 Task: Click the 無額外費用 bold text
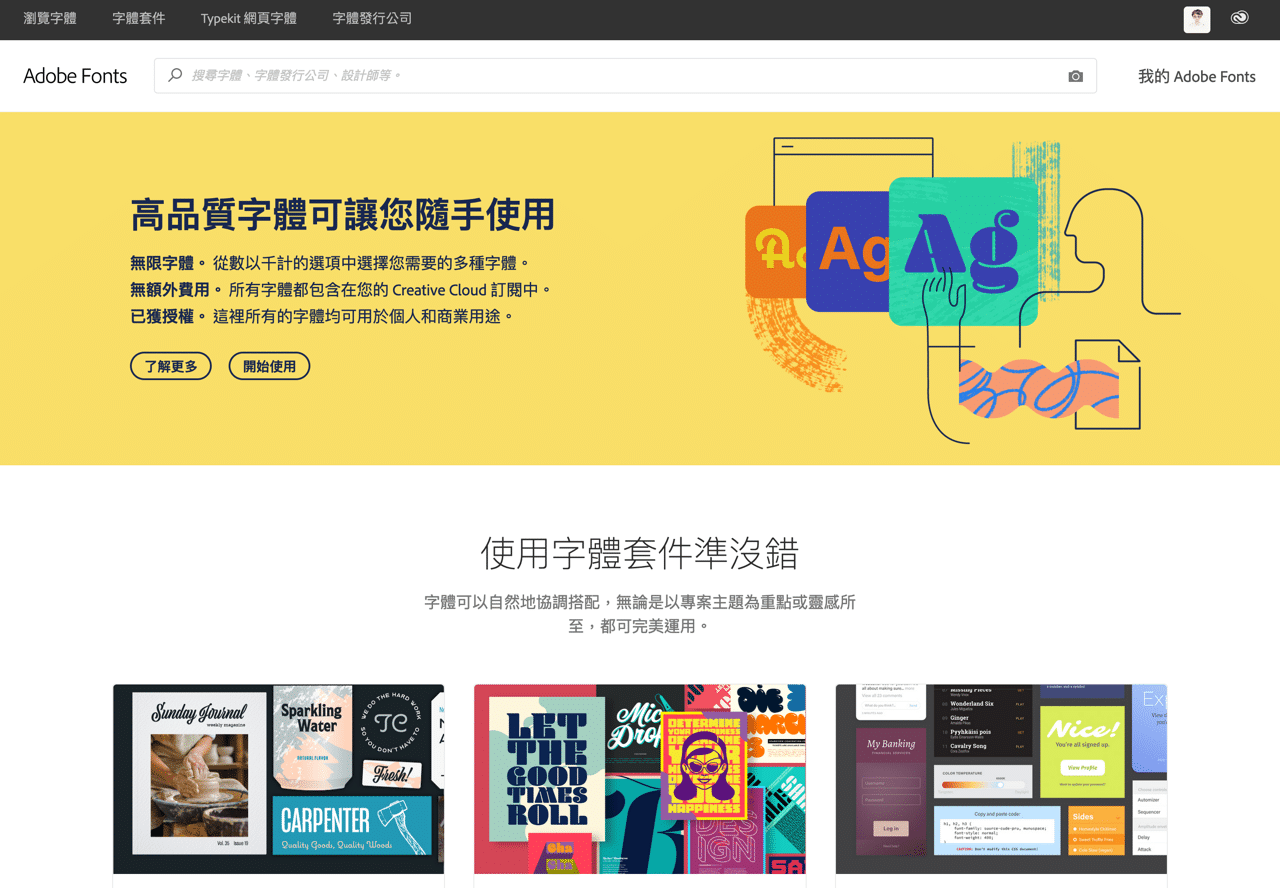pyautogui.click(x=170, y=289)
